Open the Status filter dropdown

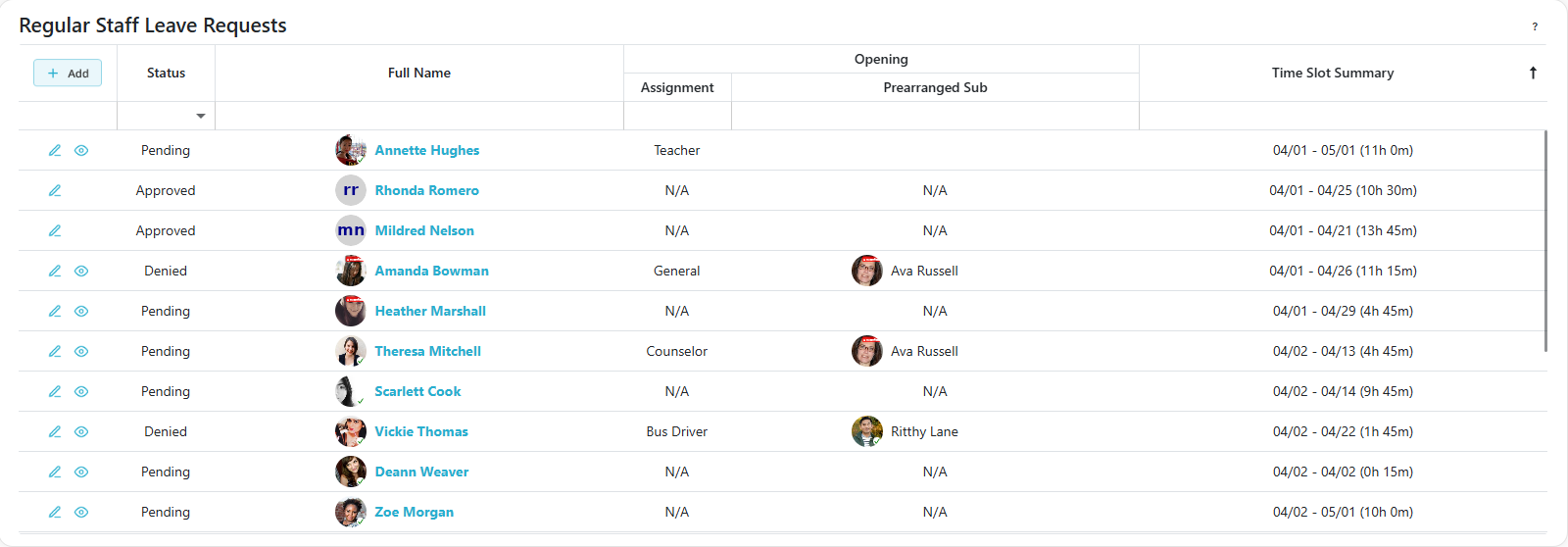pyautogui.click(x=200, y=116)
